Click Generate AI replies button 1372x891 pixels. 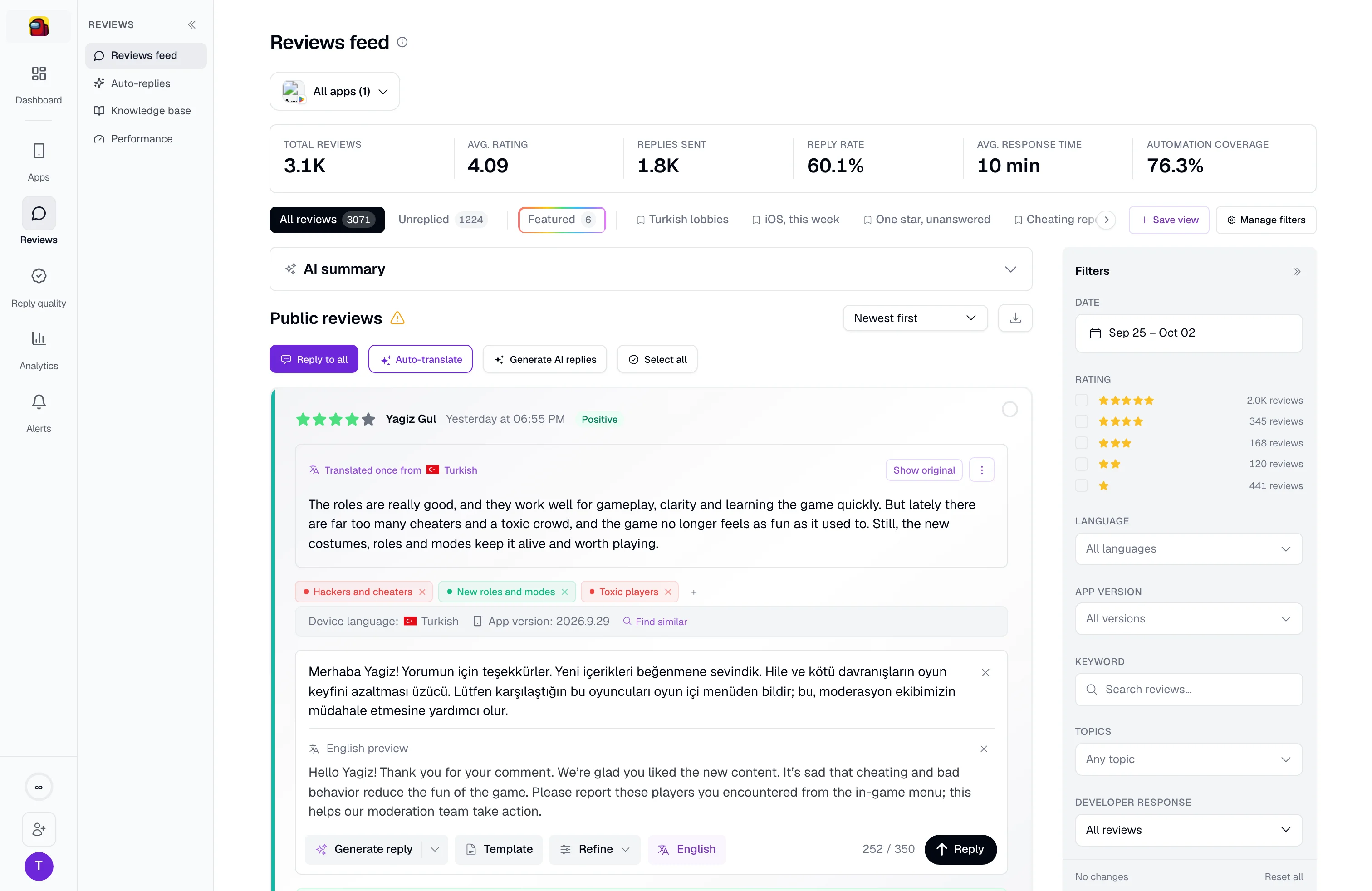(545, 360)
